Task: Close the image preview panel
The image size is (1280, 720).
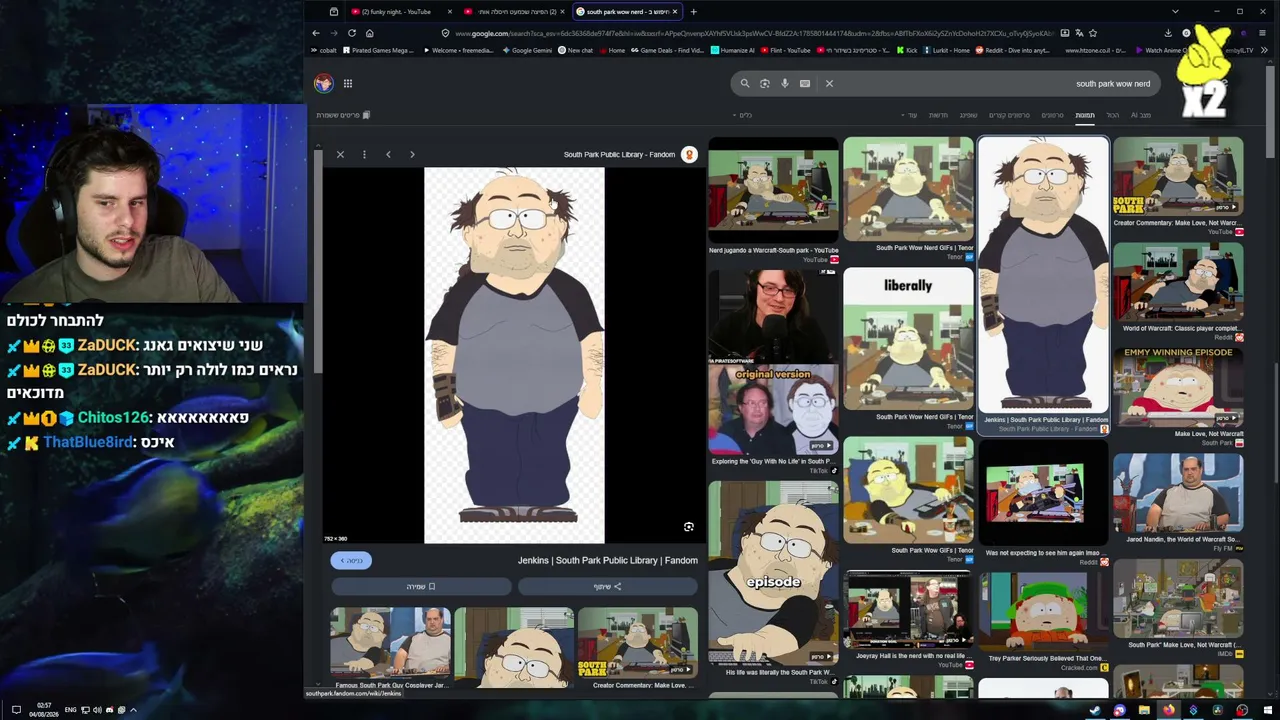Action: (x=340, y=154)
